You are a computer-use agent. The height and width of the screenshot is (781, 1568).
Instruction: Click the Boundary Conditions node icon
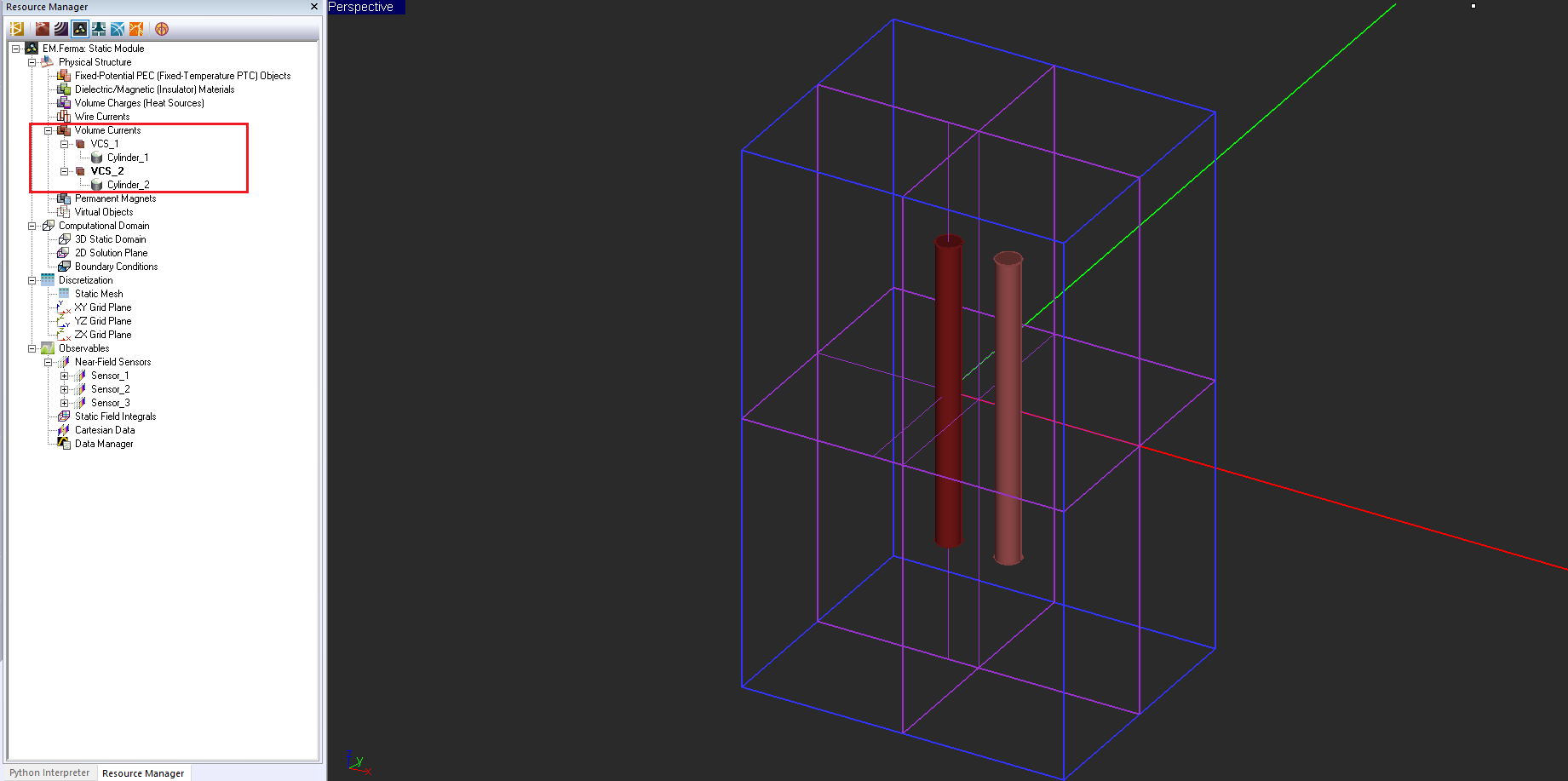(64, 267)
